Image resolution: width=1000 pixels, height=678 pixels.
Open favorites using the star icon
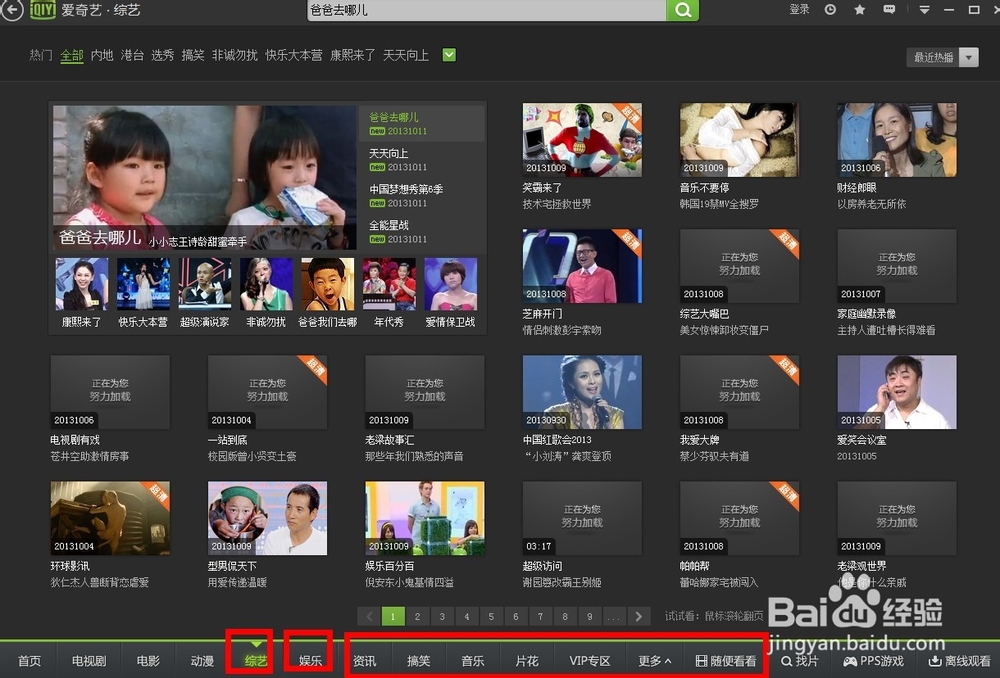tap(858, 10)
